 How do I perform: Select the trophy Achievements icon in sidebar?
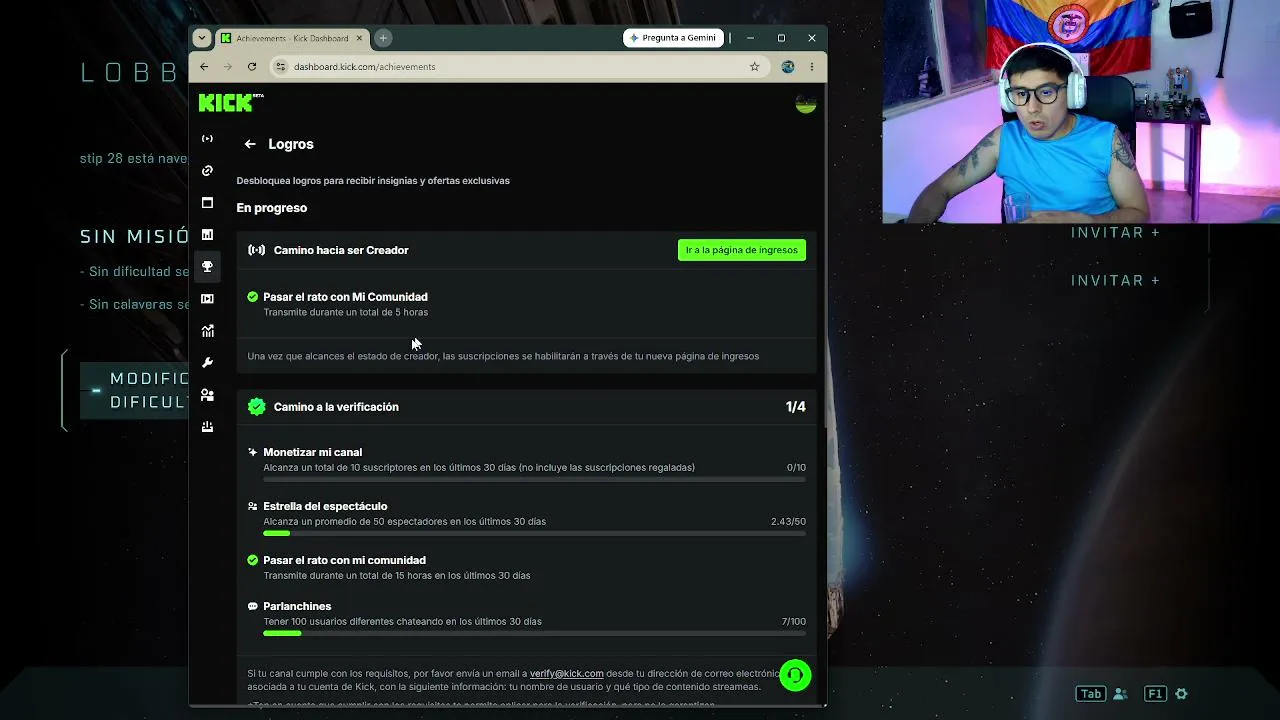pyautogui.click(x=207, y=266)
